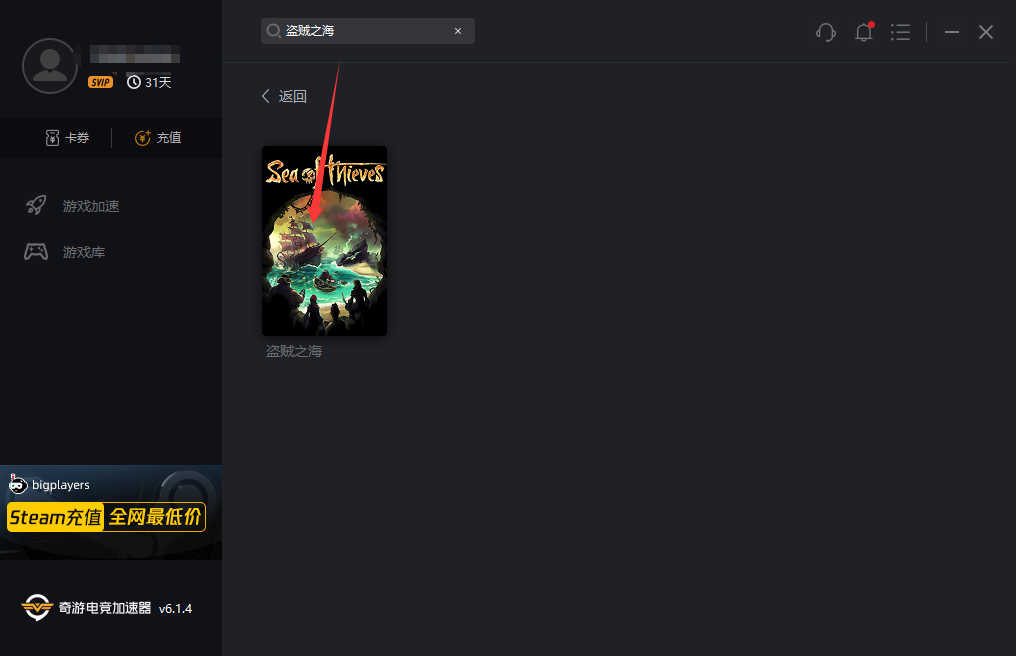This screenshot has width=1016, height=656.
Task: Click into the 盗贼之海 search field
Action: point(367,31)
